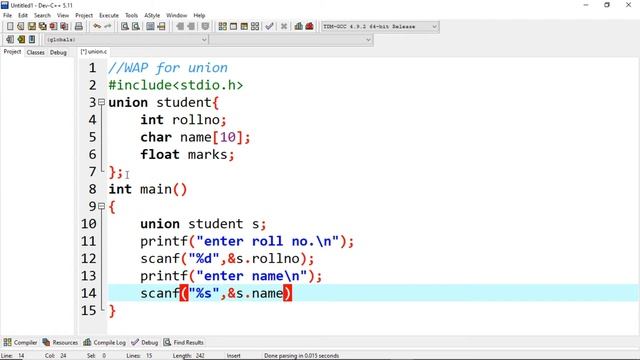This screenshot has height=360, width=640.
Task: Click the Rebuild All toolbar icon
Action: (x=255, y=27)
